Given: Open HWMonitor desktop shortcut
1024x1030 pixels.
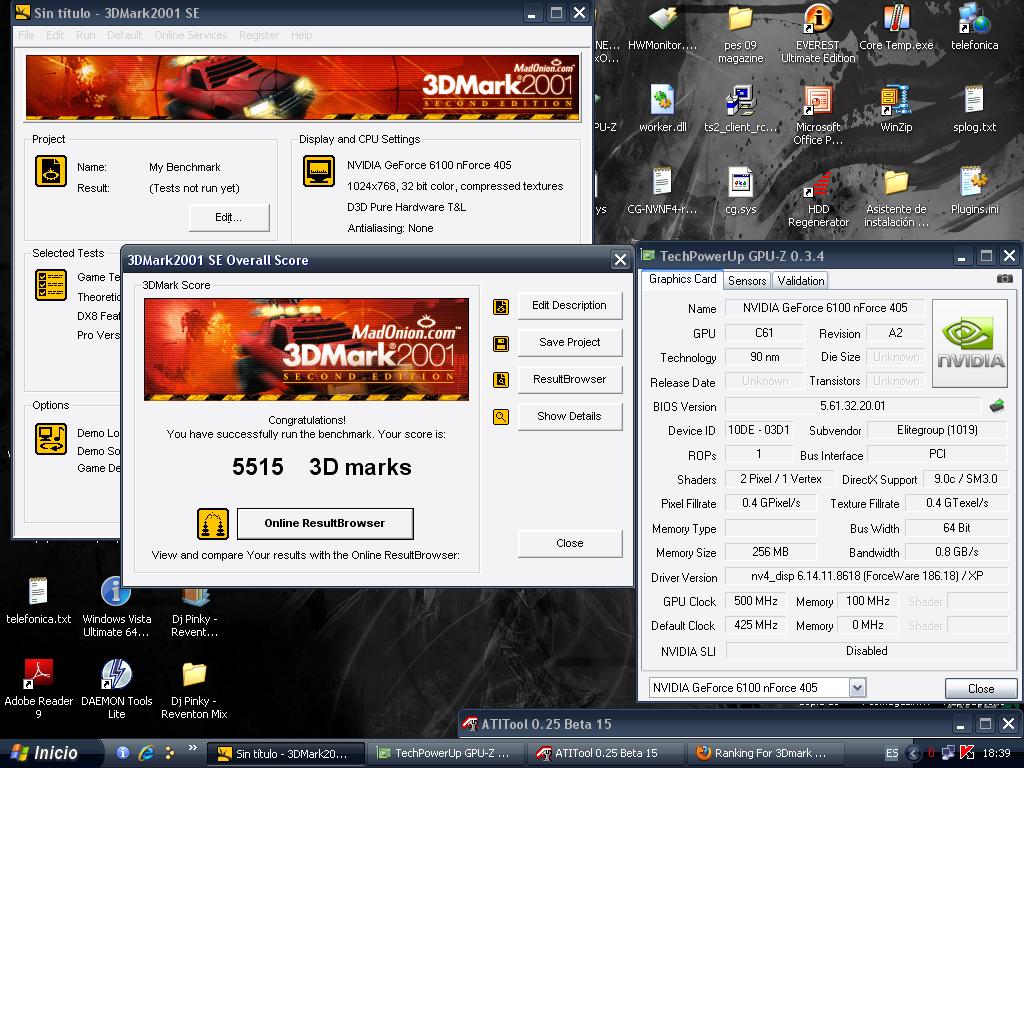Looking at the screenshot, I should [662, 28].
